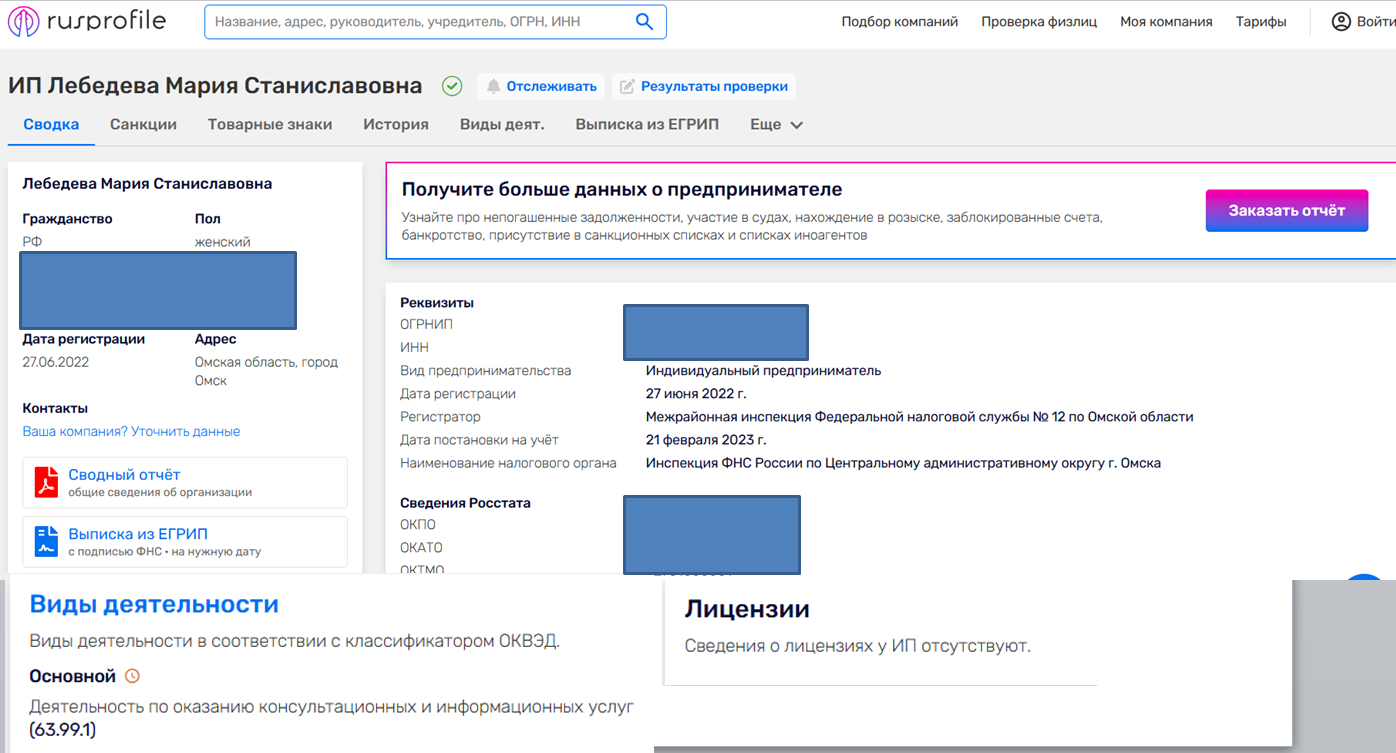Switch to the Сводка tab
Screen dimensions: 1396x753
[51, 125]
